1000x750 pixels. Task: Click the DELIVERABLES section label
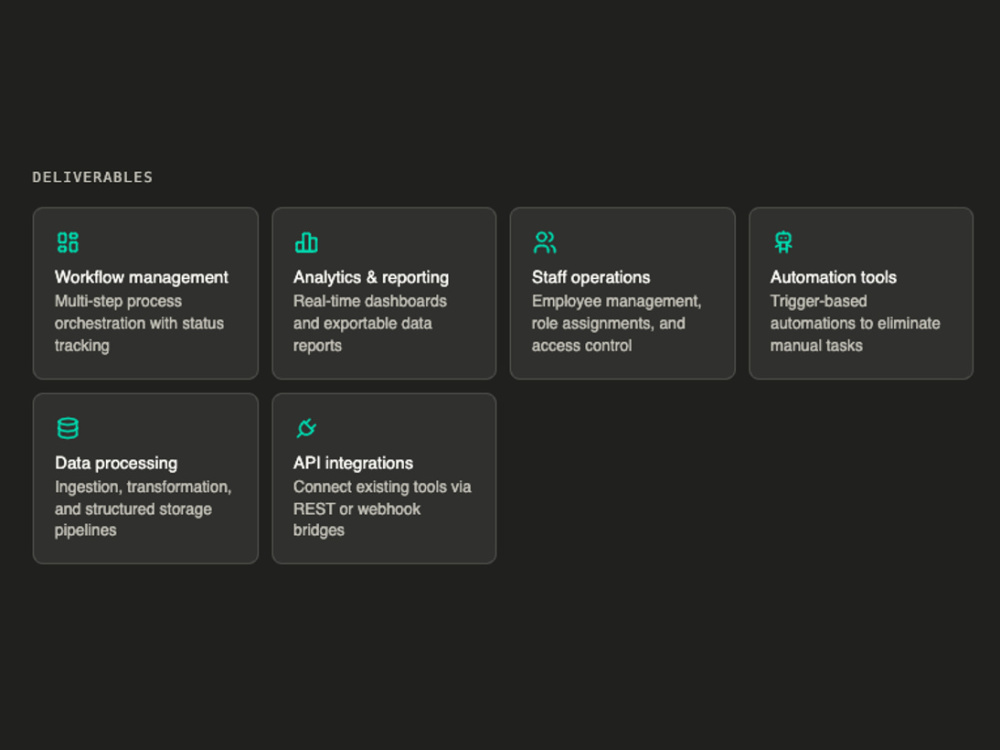click(92, 177)
